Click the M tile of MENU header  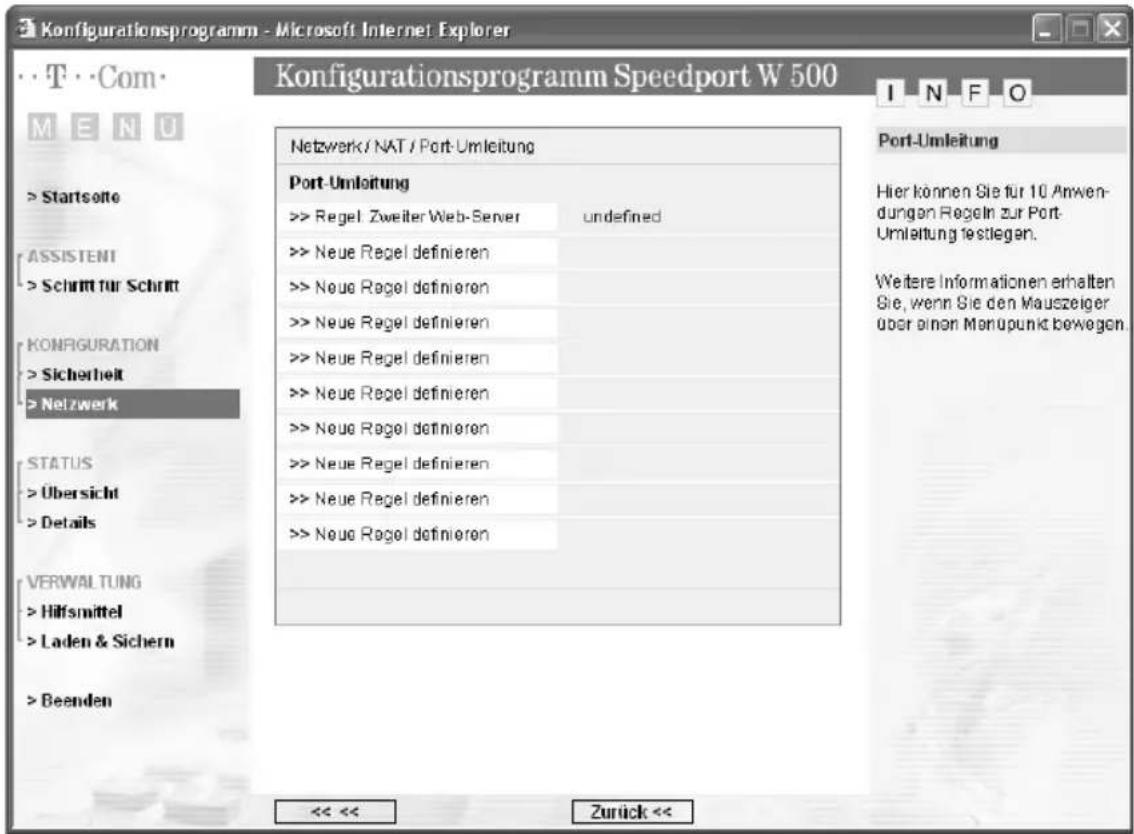coord(42,127)
